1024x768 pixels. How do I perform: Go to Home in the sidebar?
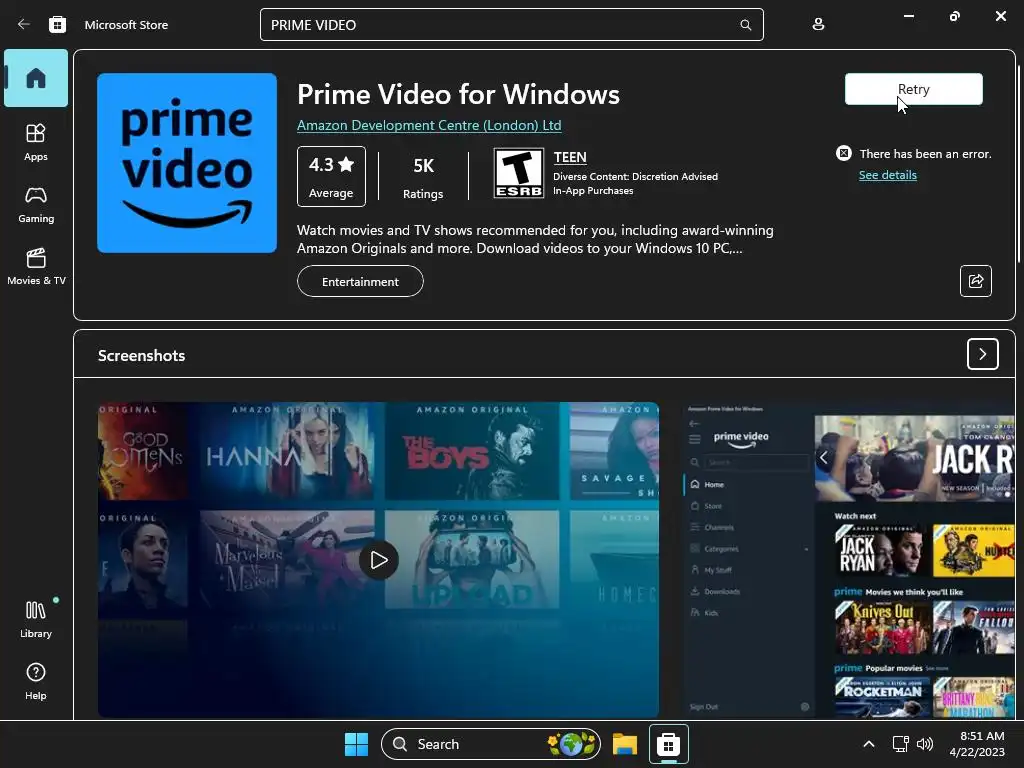pos(36,78)
